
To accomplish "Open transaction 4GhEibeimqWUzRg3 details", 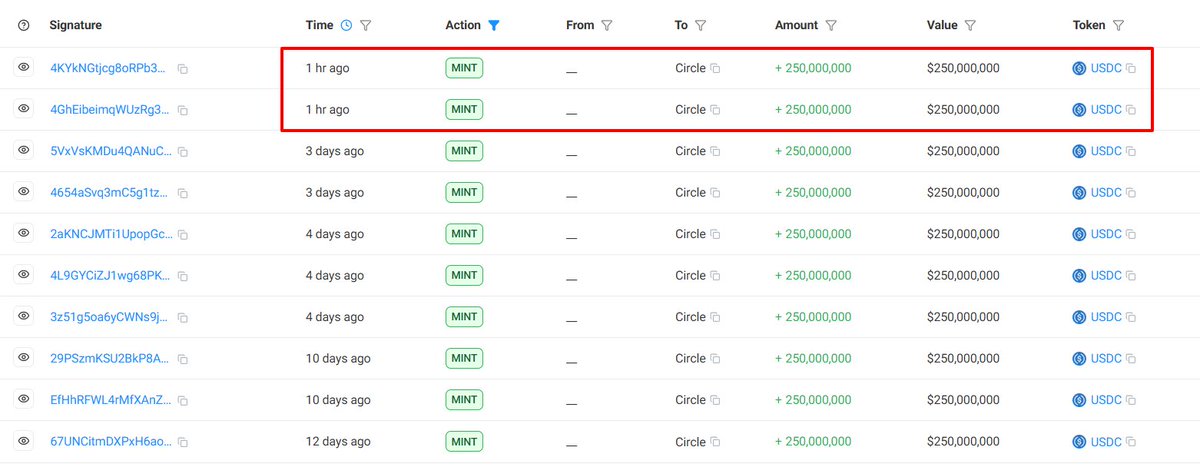I will click(110, 110).
